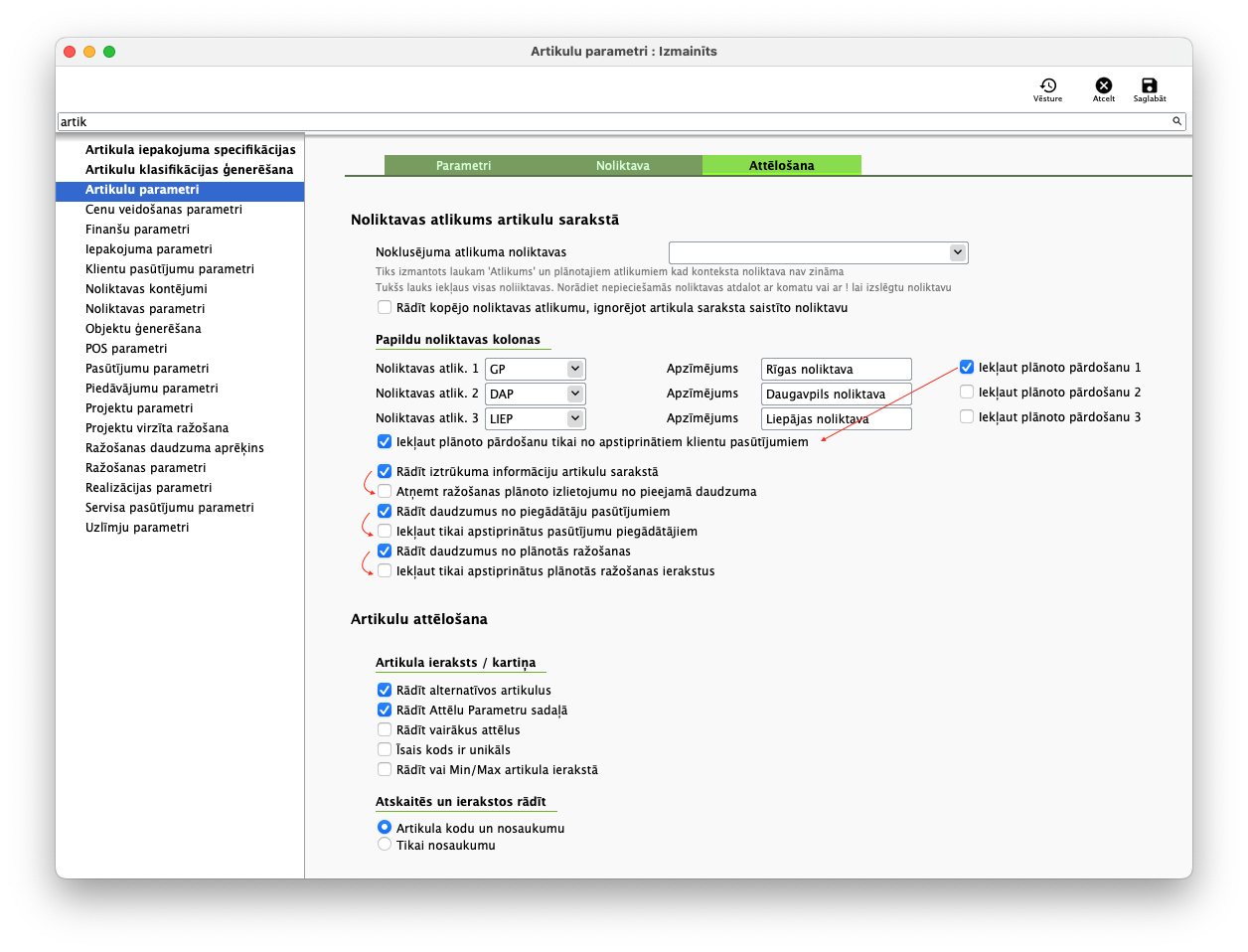This screenshot has width=1248, height=952.
Task: Click the Saglabāt save icon
Action: [x=1150, y=88]
